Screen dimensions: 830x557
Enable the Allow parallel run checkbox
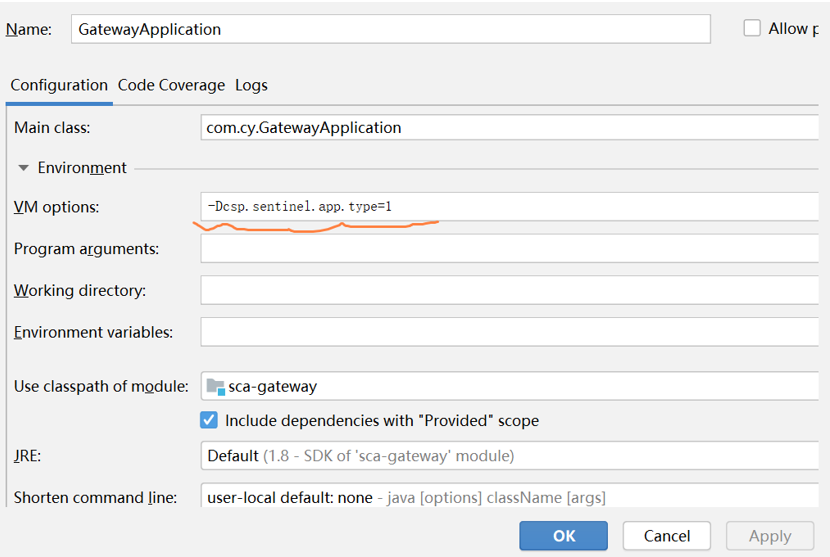pyautogui.click(x=752, y=28)
